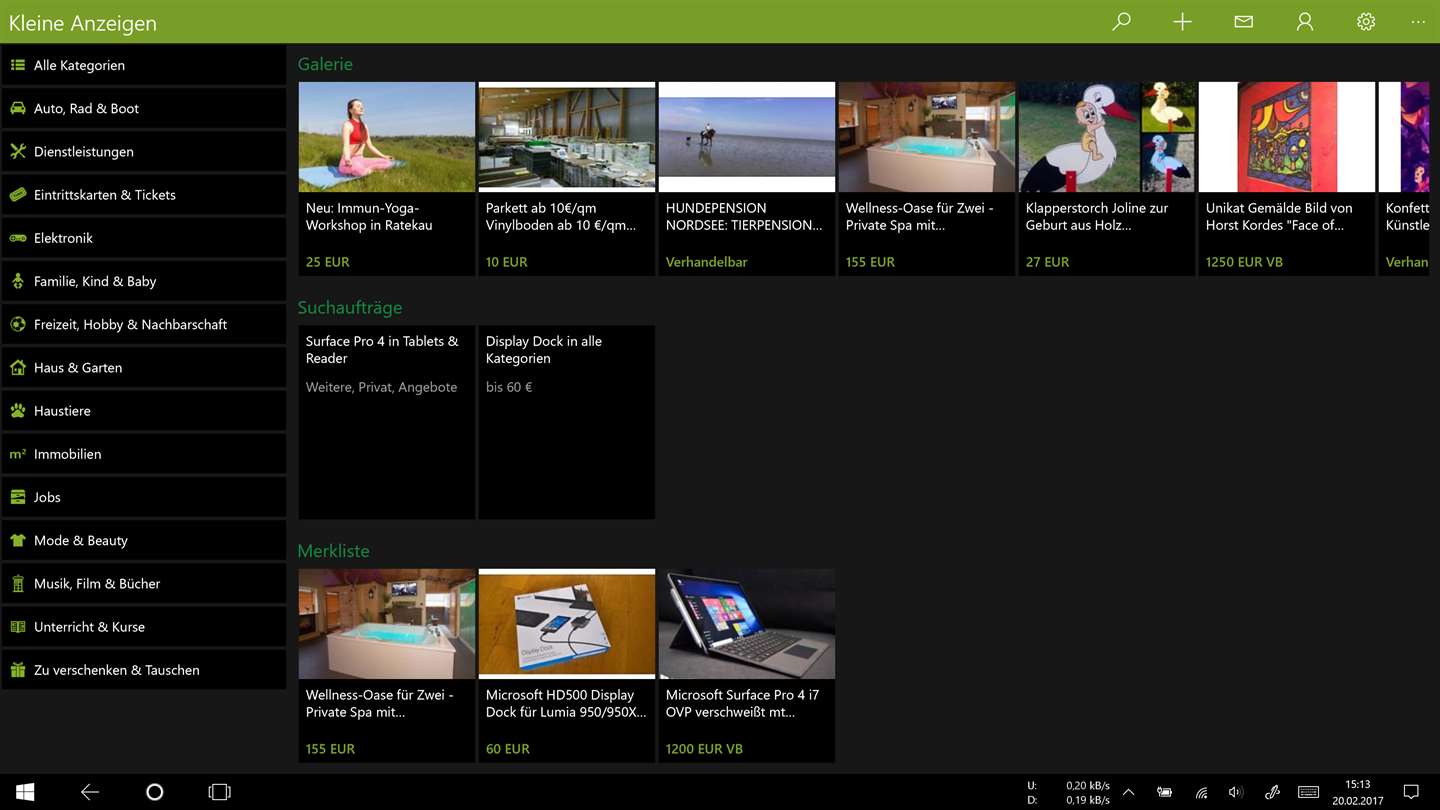Click the book icon for Unterricht & Kurse

click(x=18, y=627)
